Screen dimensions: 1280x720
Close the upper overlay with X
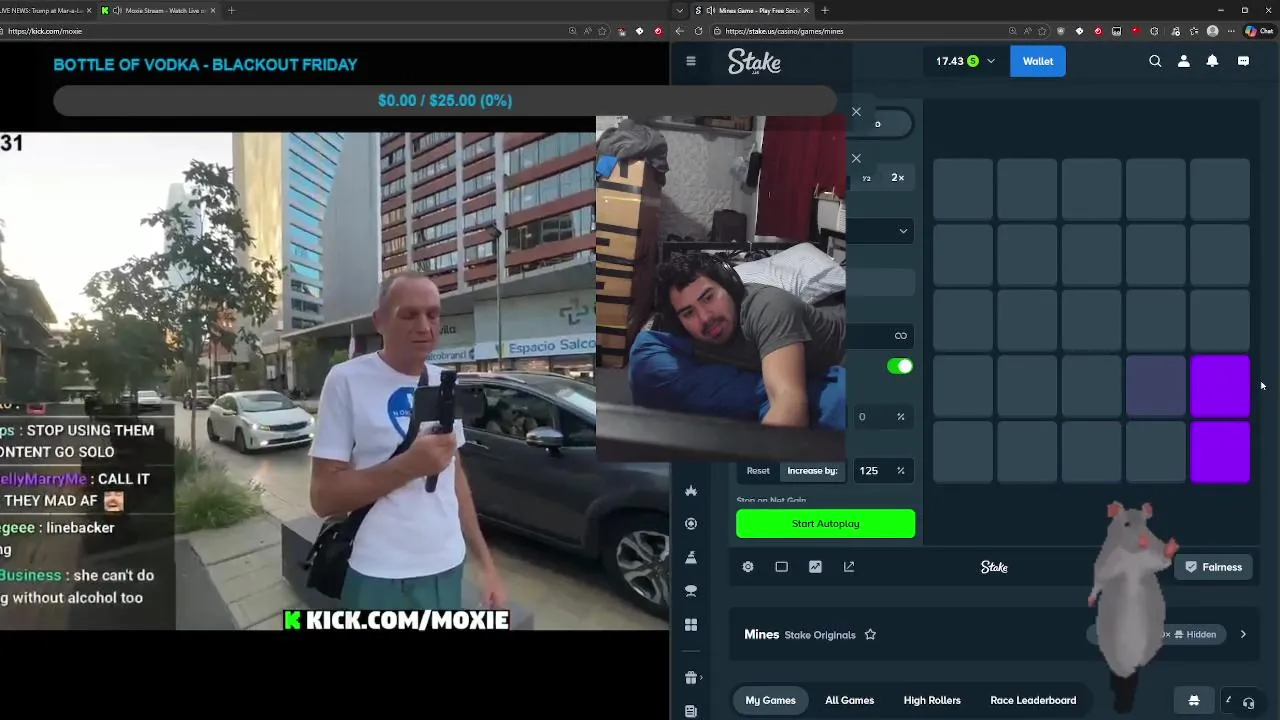856,112
